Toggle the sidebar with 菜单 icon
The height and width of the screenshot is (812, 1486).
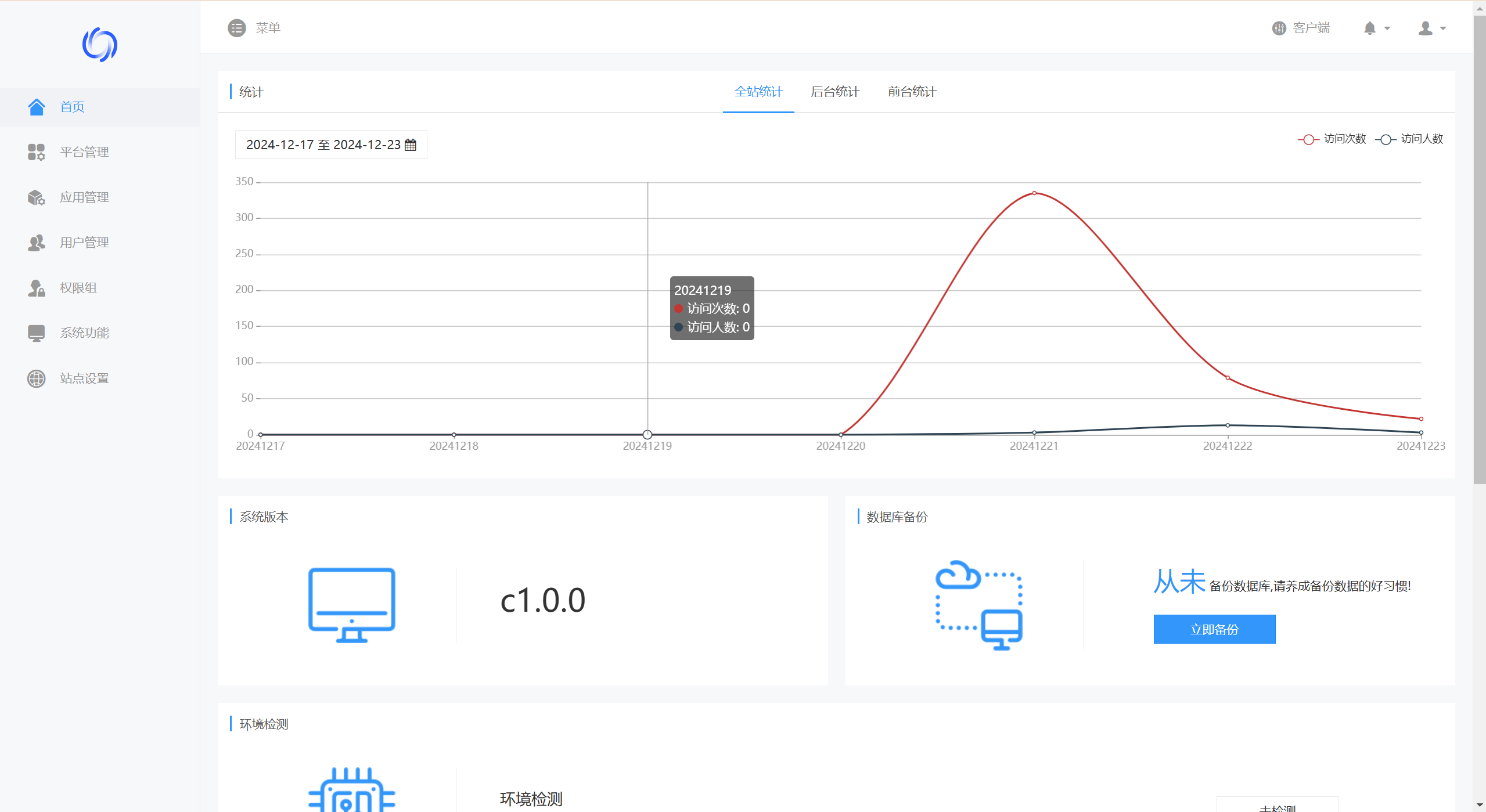pos(236,28)
